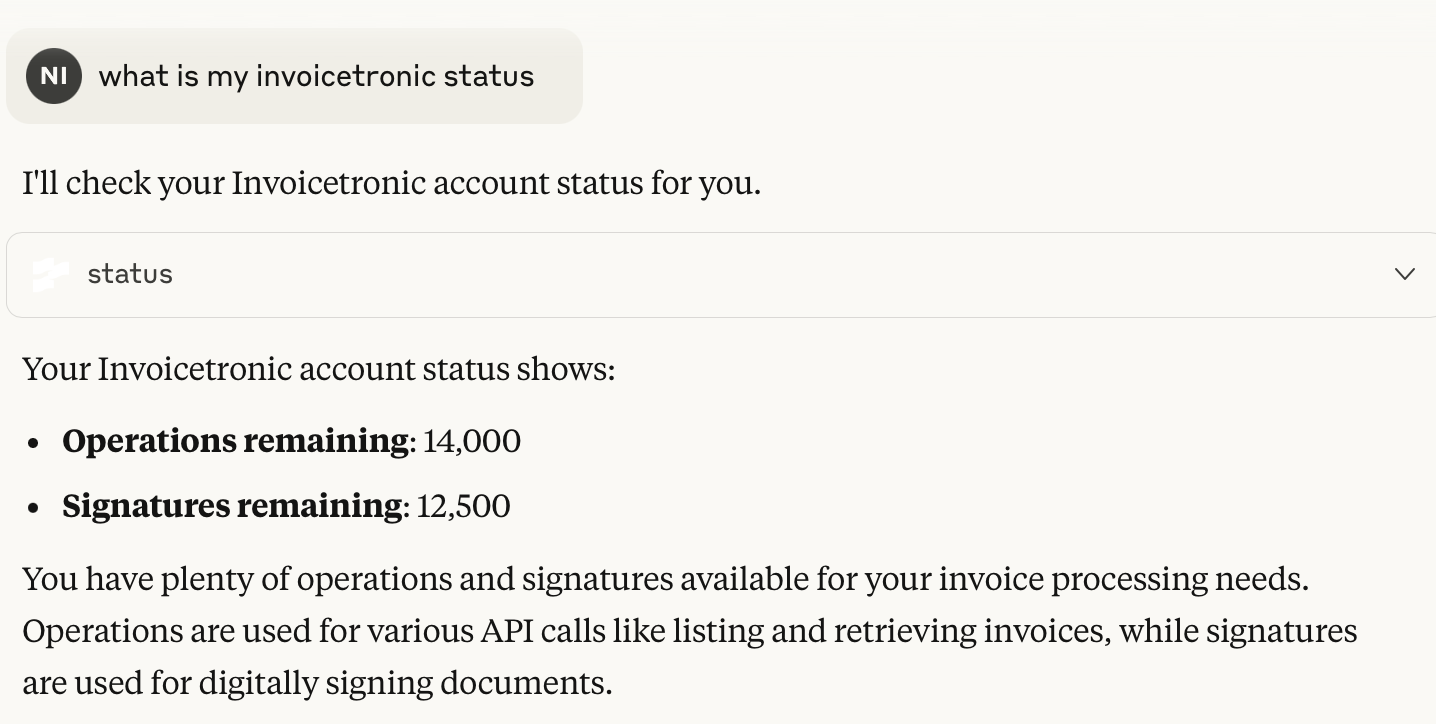Click the NI user avatar
Screen dimensions: 1436x724
pos(54,76)
